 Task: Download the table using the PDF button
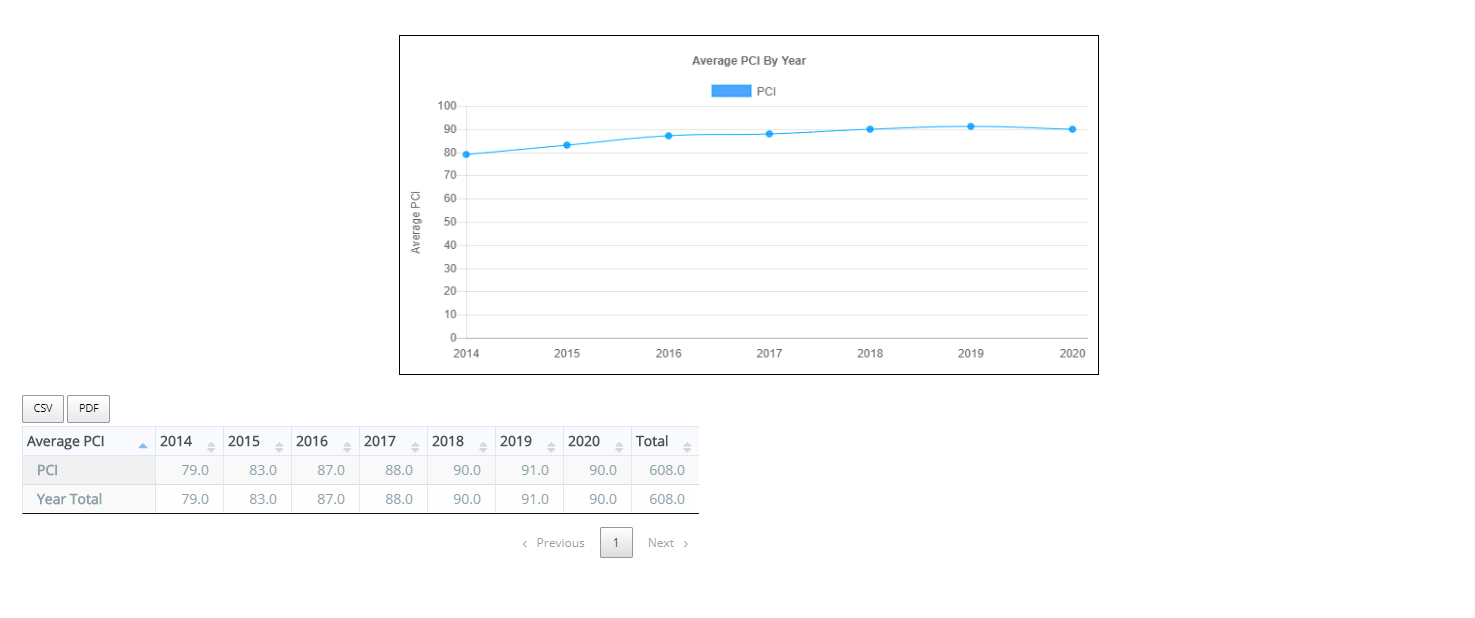(88, 409)
